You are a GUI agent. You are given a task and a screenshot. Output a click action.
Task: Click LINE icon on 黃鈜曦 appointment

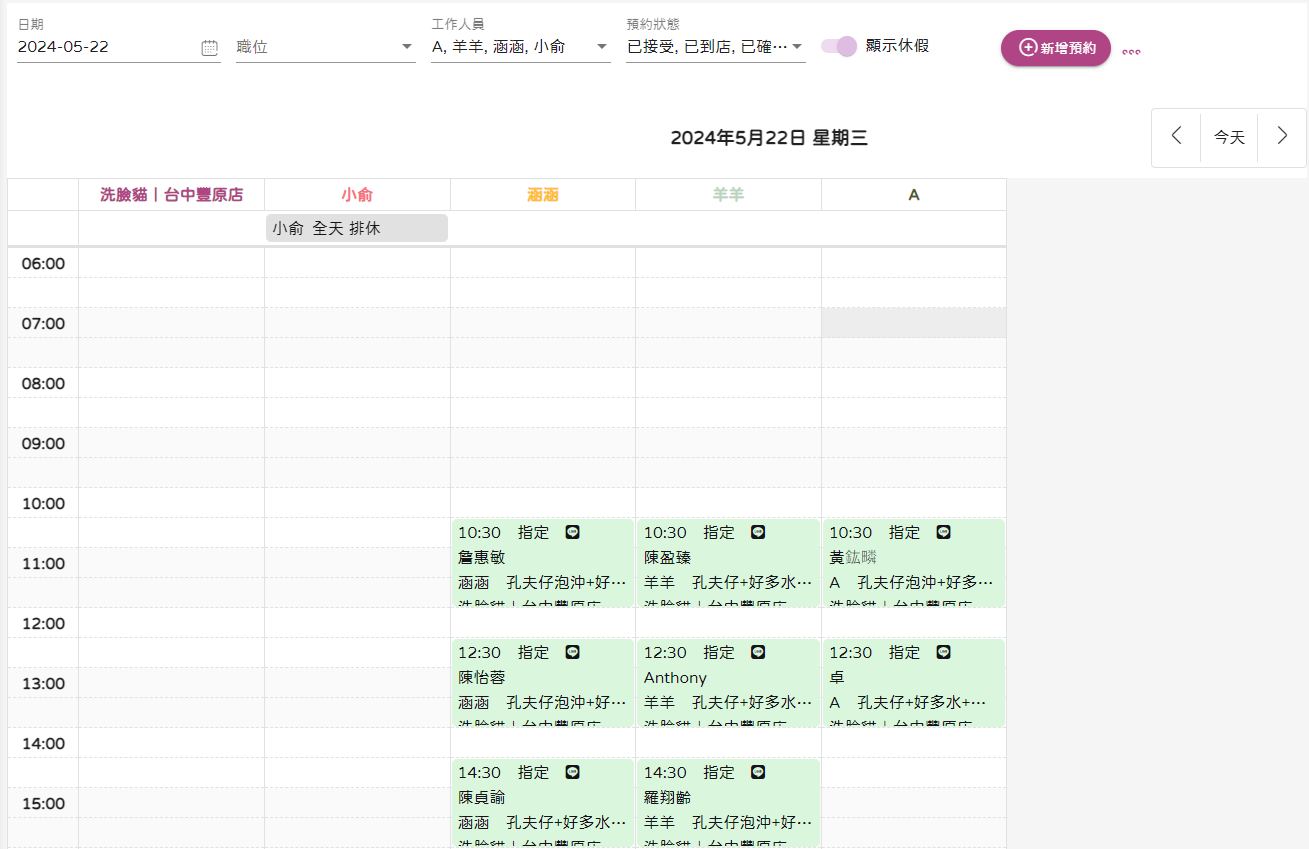[943, 532]
